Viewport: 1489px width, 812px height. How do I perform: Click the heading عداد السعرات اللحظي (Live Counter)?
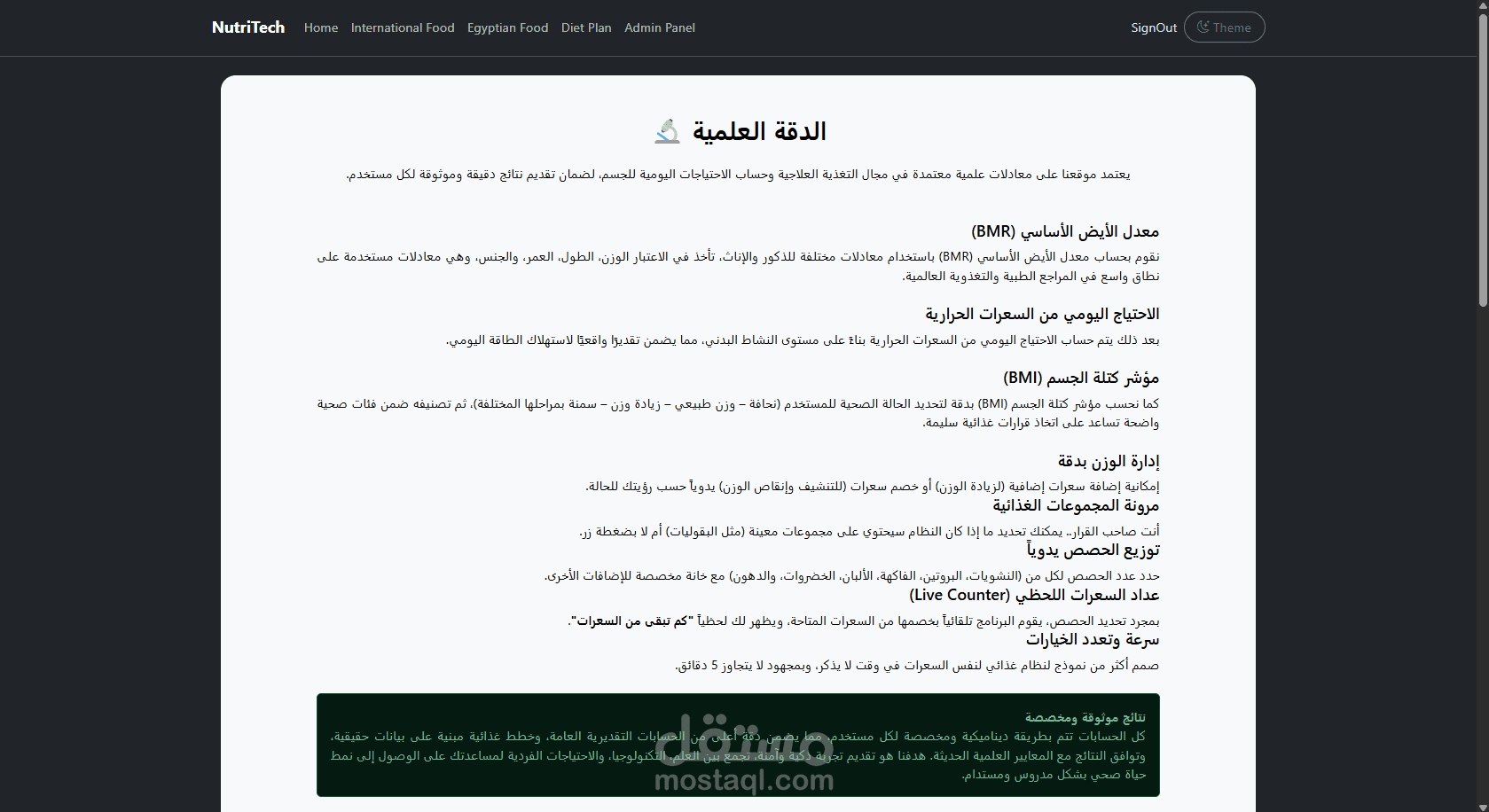click(x=1034, y=595)
